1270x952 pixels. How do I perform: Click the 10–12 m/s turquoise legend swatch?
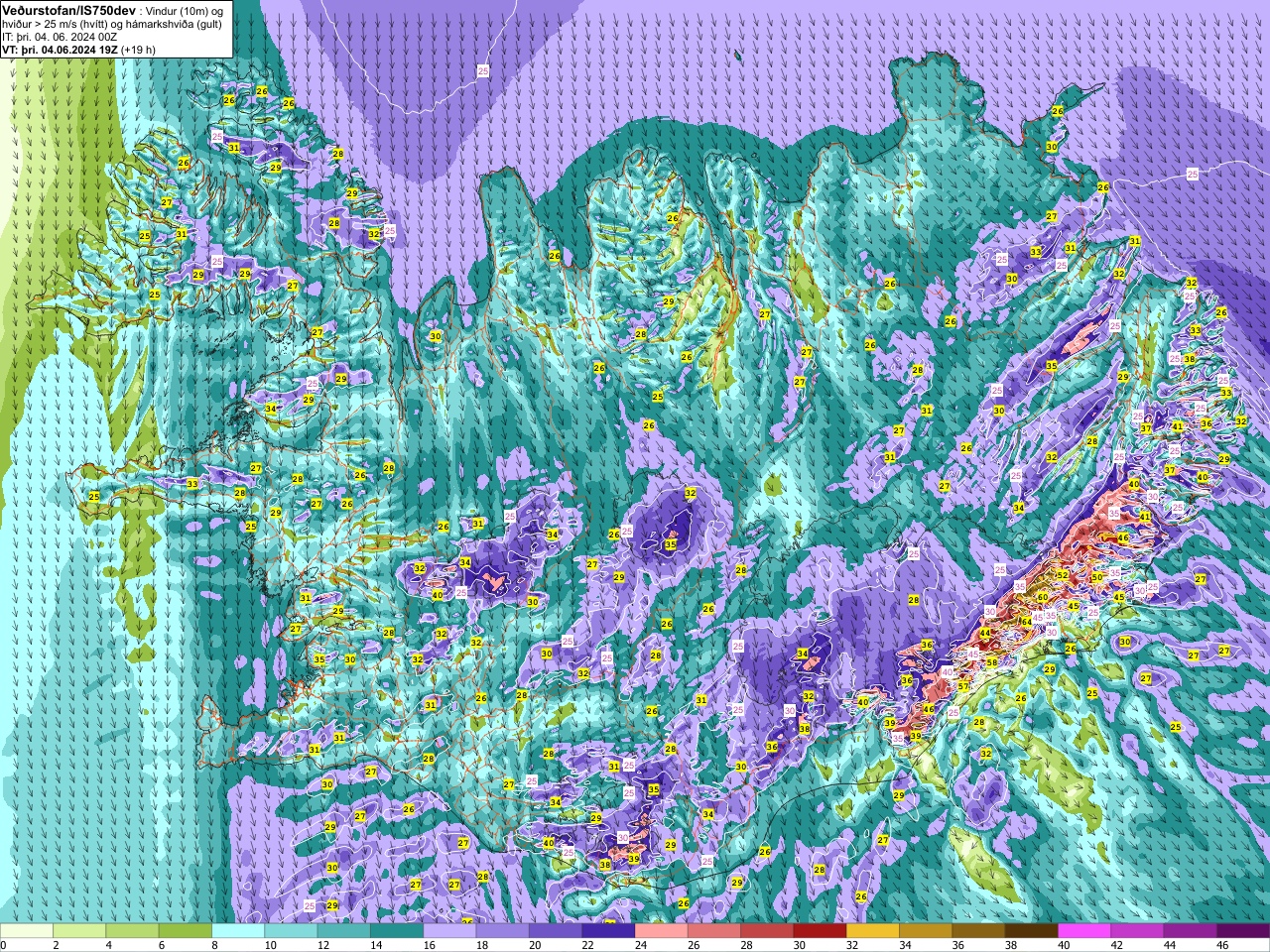coord(292,931)
